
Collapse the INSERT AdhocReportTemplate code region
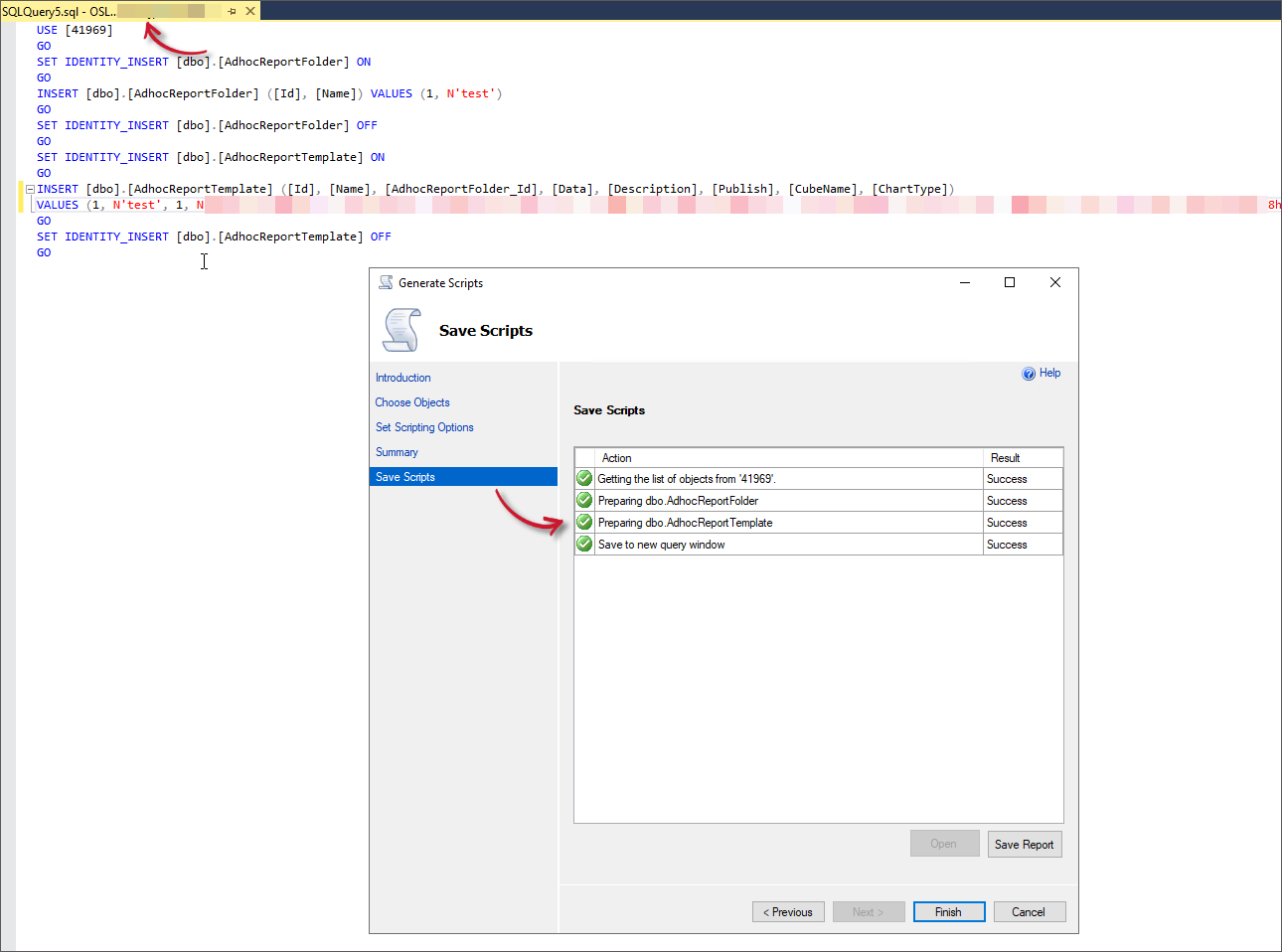pyautogui.click(x=29, y=188)
